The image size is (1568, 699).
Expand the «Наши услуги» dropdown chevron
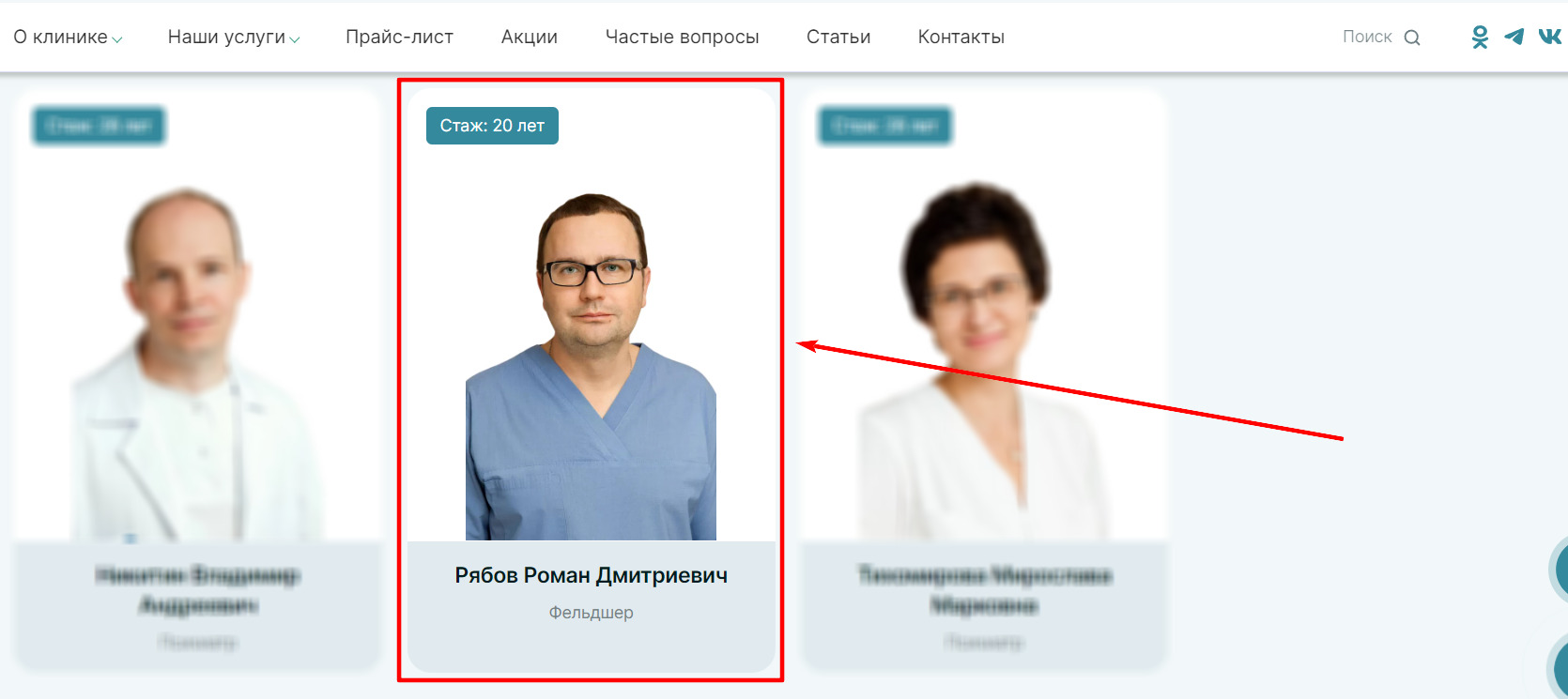(x=295, y=39)
